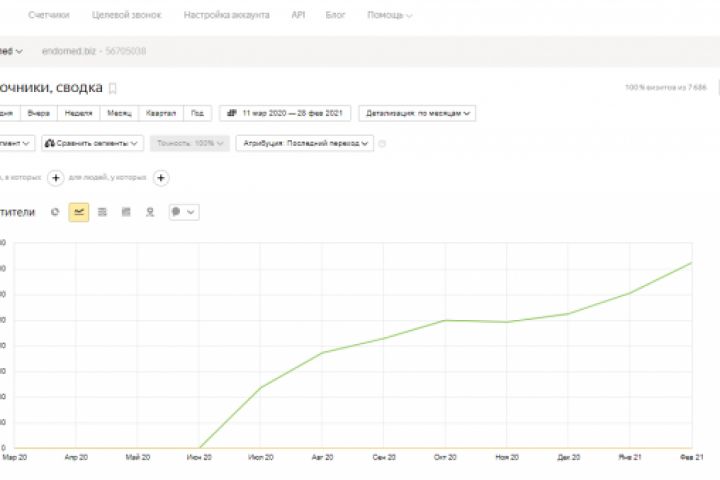Select the map view icon
The height and width of the screenshot is (480, 720).
pyautogui.click(x=150, y=212)
